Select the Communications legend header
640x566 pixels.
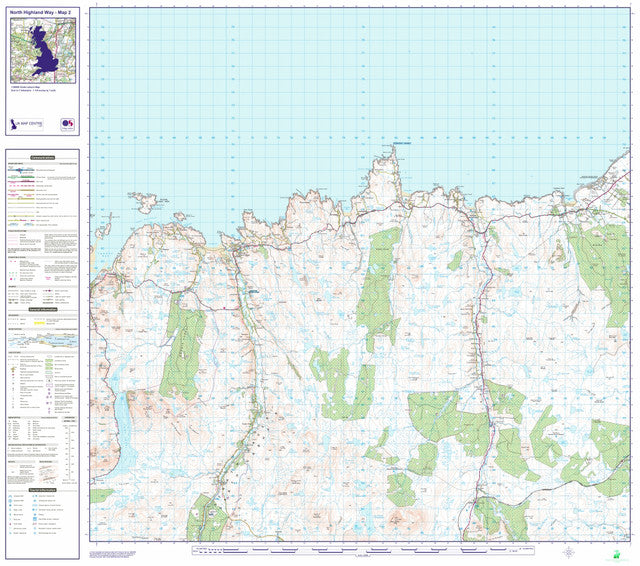pyautogui.click(x=42, y=159)
